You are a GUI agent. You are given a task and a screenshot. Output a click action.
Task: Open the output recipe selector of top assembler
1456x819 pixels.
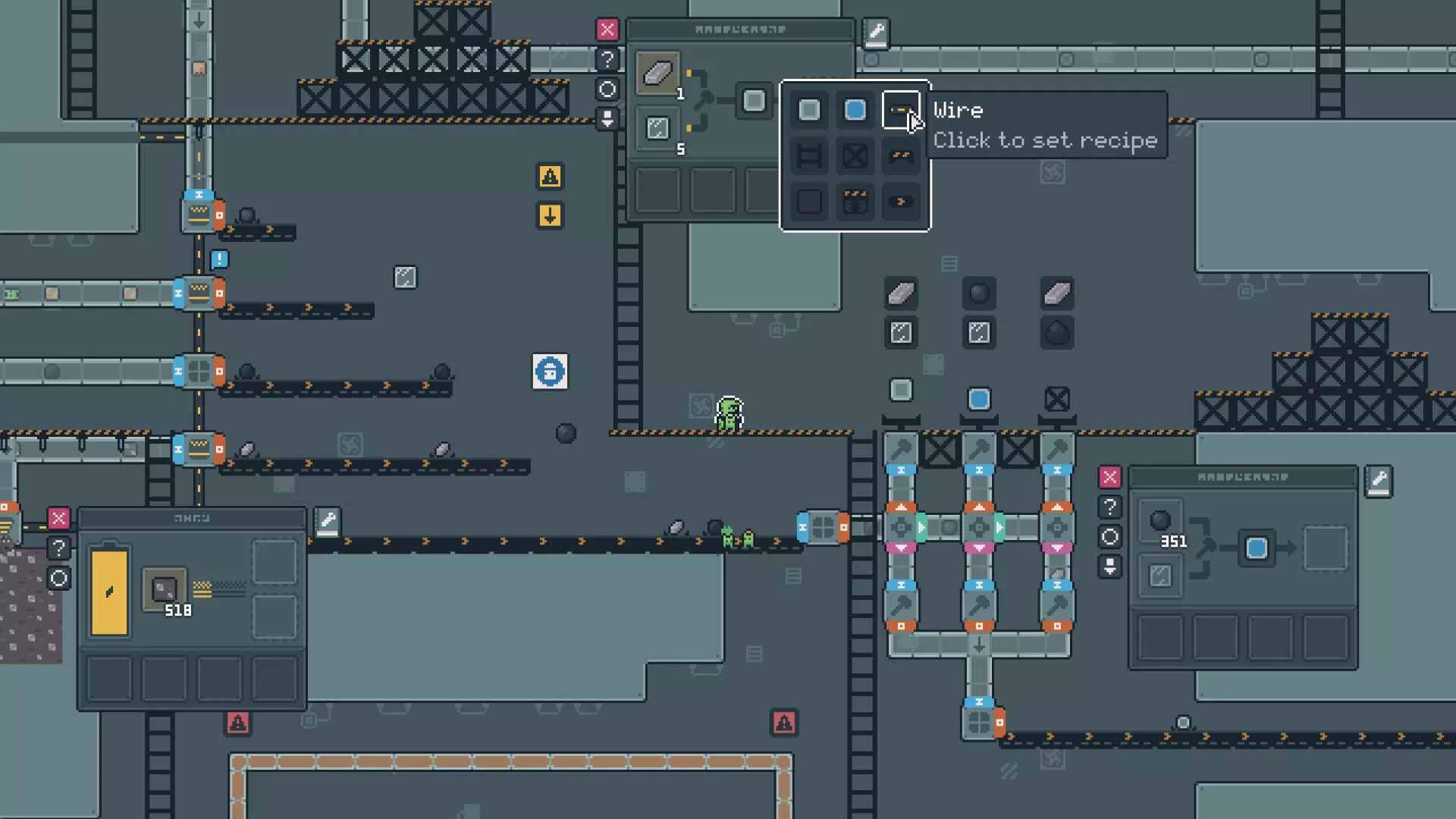coord(754,101)
